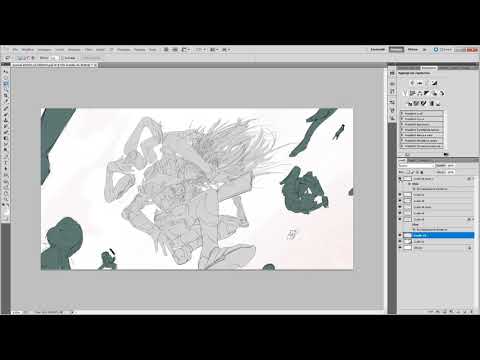480x360 pixels.
Task: Add a Color Balance adjustment
Action: tap(420, 93)
